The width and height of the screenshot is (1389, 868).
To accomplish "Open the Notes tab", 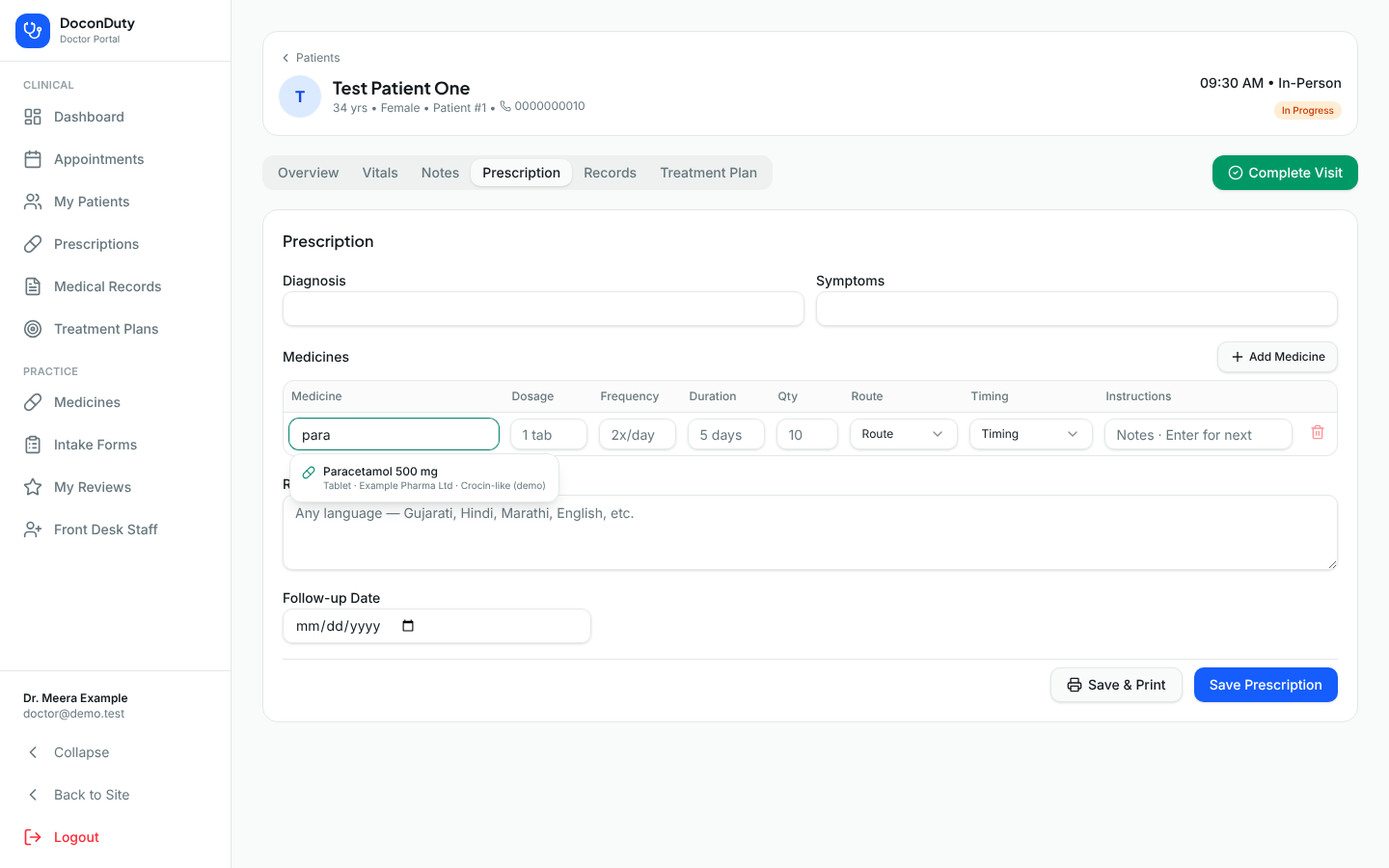I will click(x=440, y=173).
